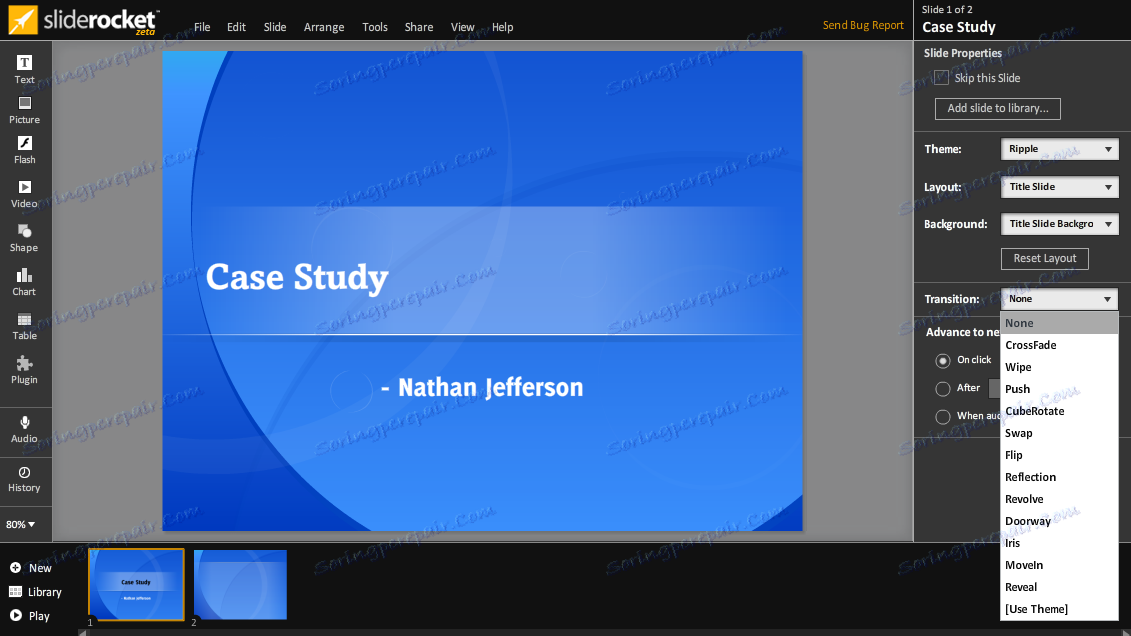The width and height of the screenshot is (1131, 636).
Task: Click Reset Layout button
Action: (1044, 259)
